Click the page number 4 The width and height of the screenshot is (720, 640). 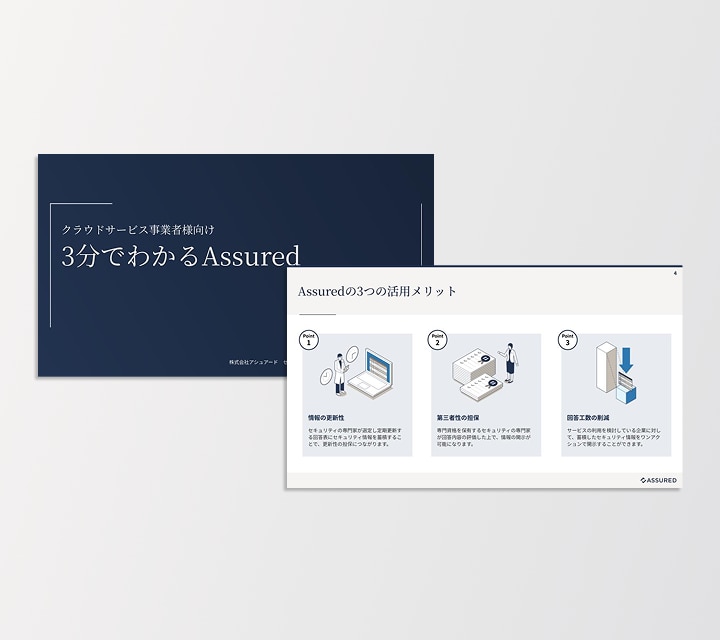click(675, 273)
